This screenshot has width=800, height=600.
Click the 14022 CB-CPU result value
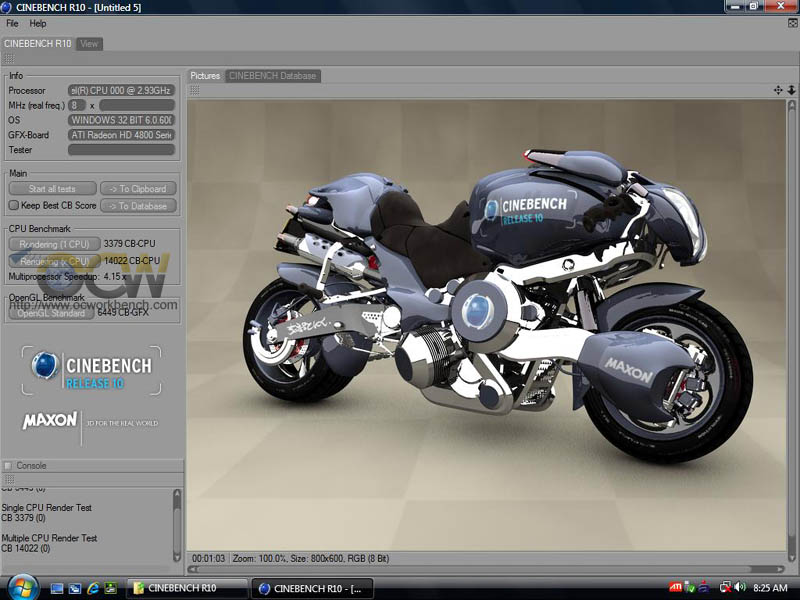(x=132, y=261)
